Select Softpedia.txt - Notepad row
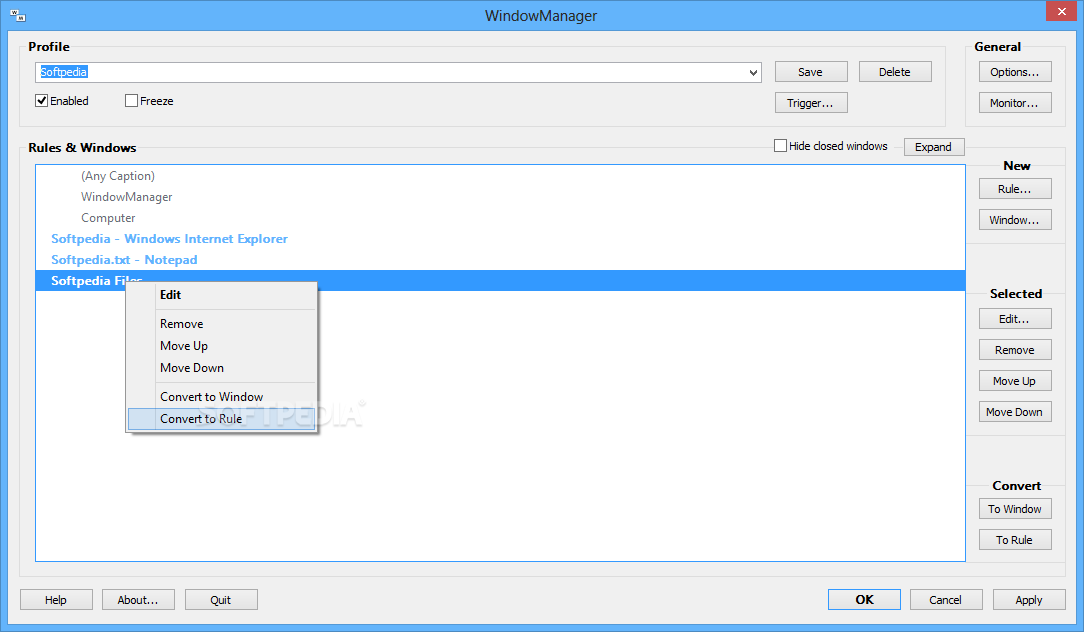Screen dimensions: 1084x632 tap(501, 260)
